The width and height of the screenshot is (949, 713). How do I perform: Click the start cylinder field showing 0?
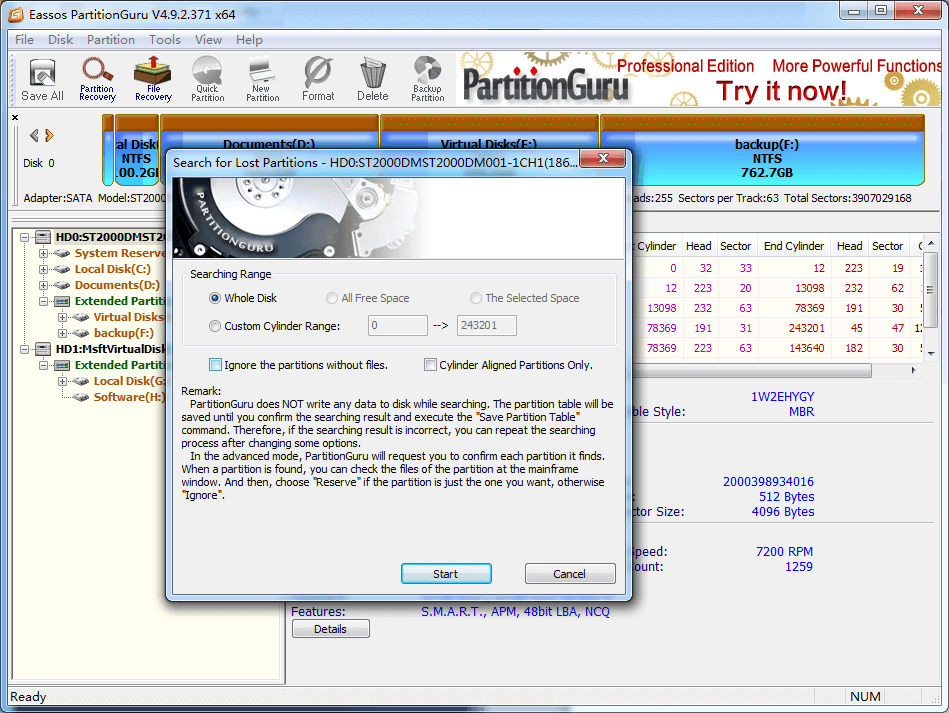(x=398, y=325)
